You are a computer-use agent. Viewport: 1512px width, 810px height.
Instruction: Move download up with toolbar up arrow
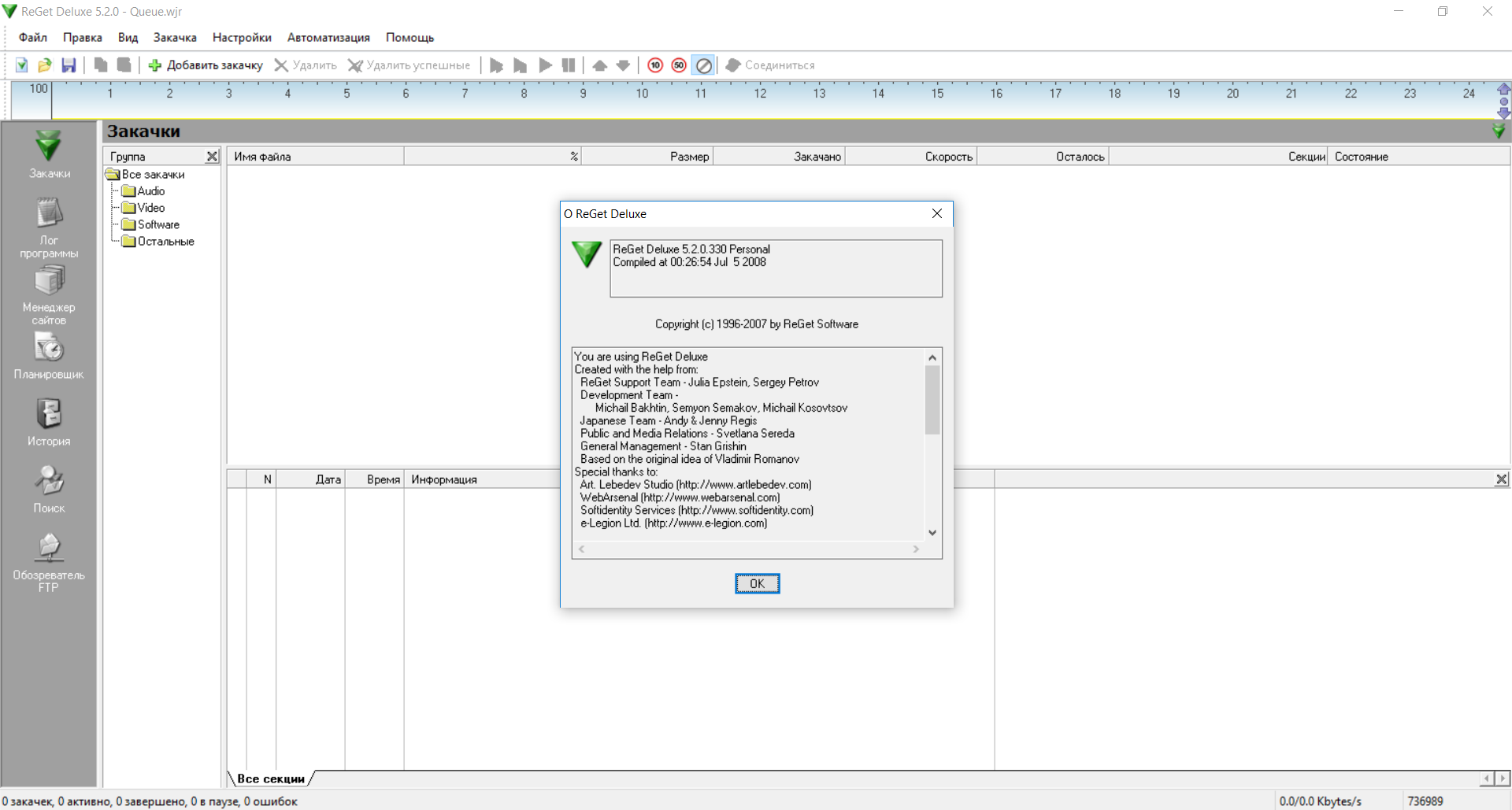(600, 65)
